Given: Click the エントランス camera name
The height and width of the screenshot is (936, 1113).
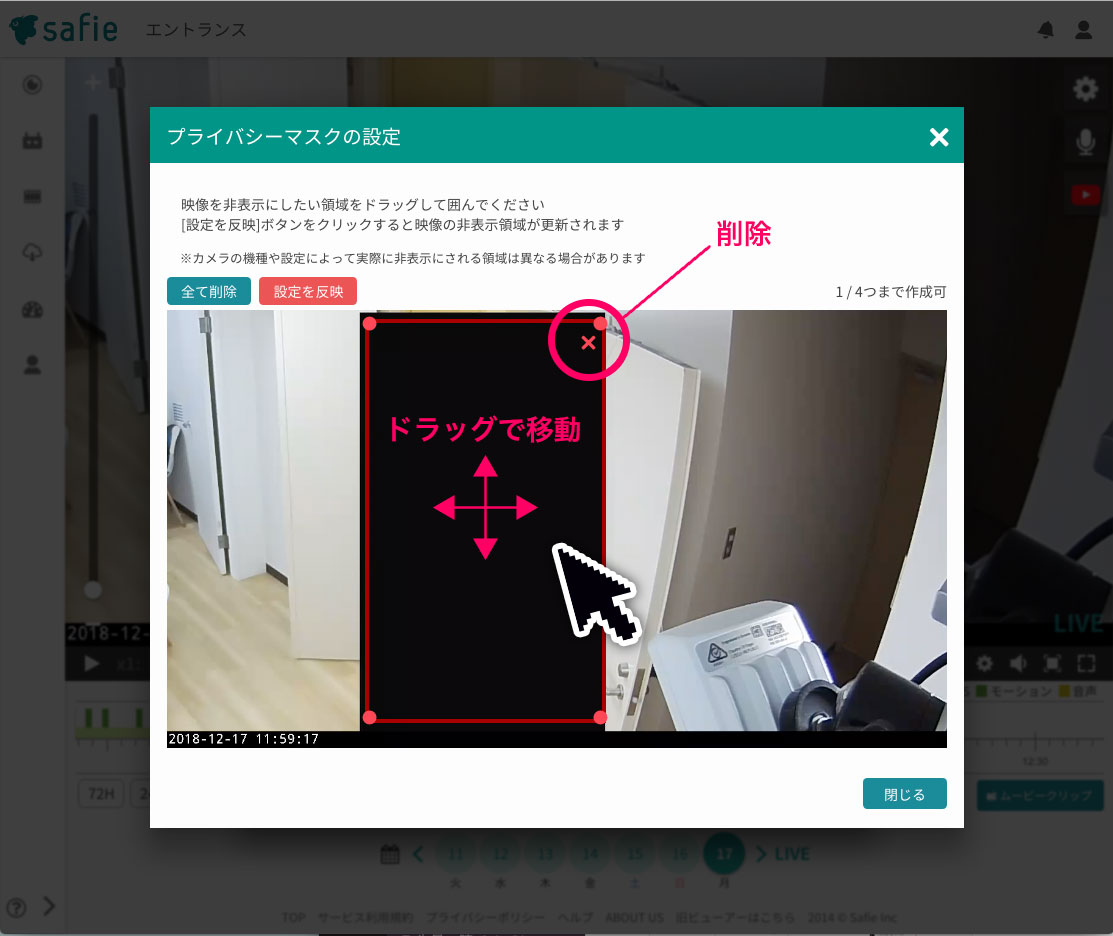Looking at the screenshot, I should coord(196,30).
